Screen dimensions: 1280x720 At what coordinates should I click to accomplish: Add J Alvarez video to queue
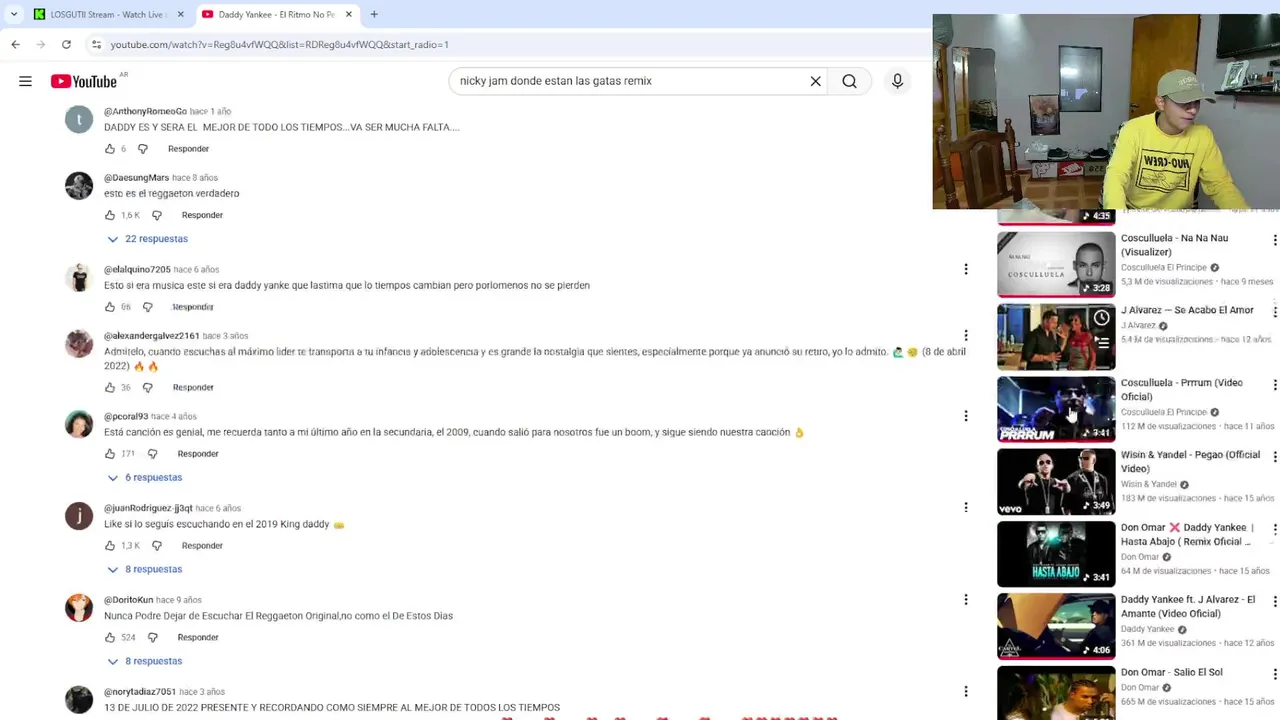pos(1101,343)
